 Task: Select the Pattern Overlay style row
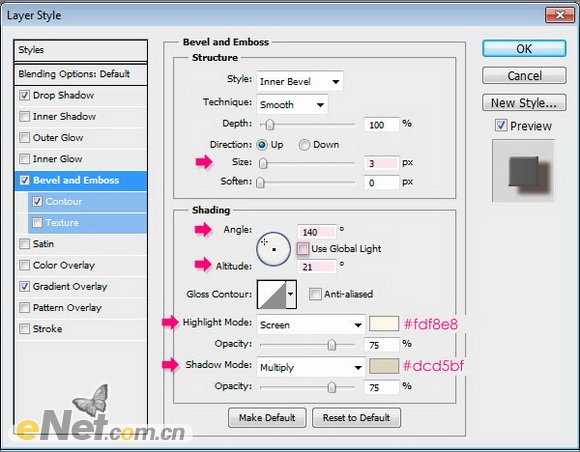click(81, 308)
